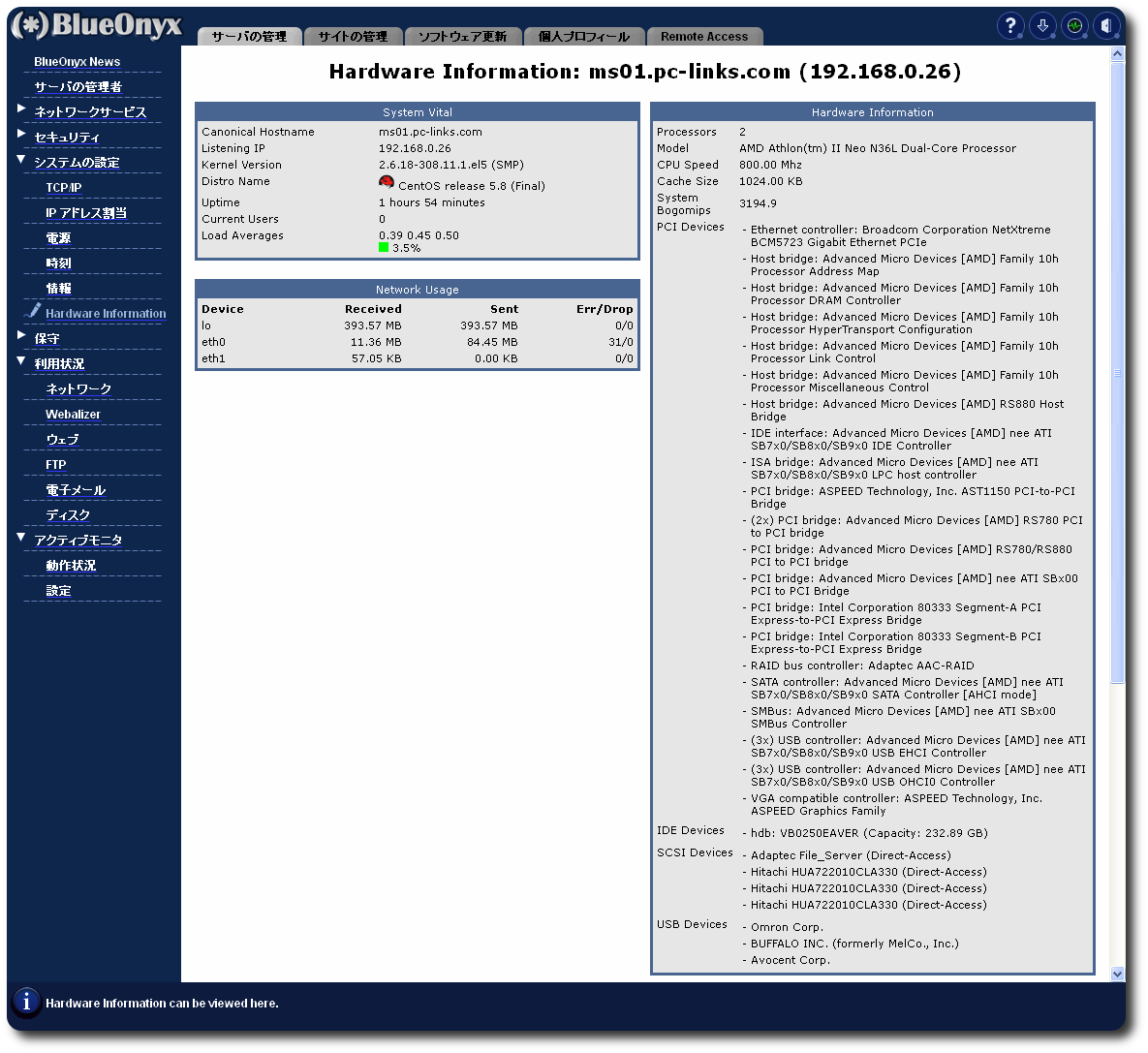Viewport: 1148px width, 1053px height.
Task: Open IP アドレス割当 link
Action: (x=85, y=213)
